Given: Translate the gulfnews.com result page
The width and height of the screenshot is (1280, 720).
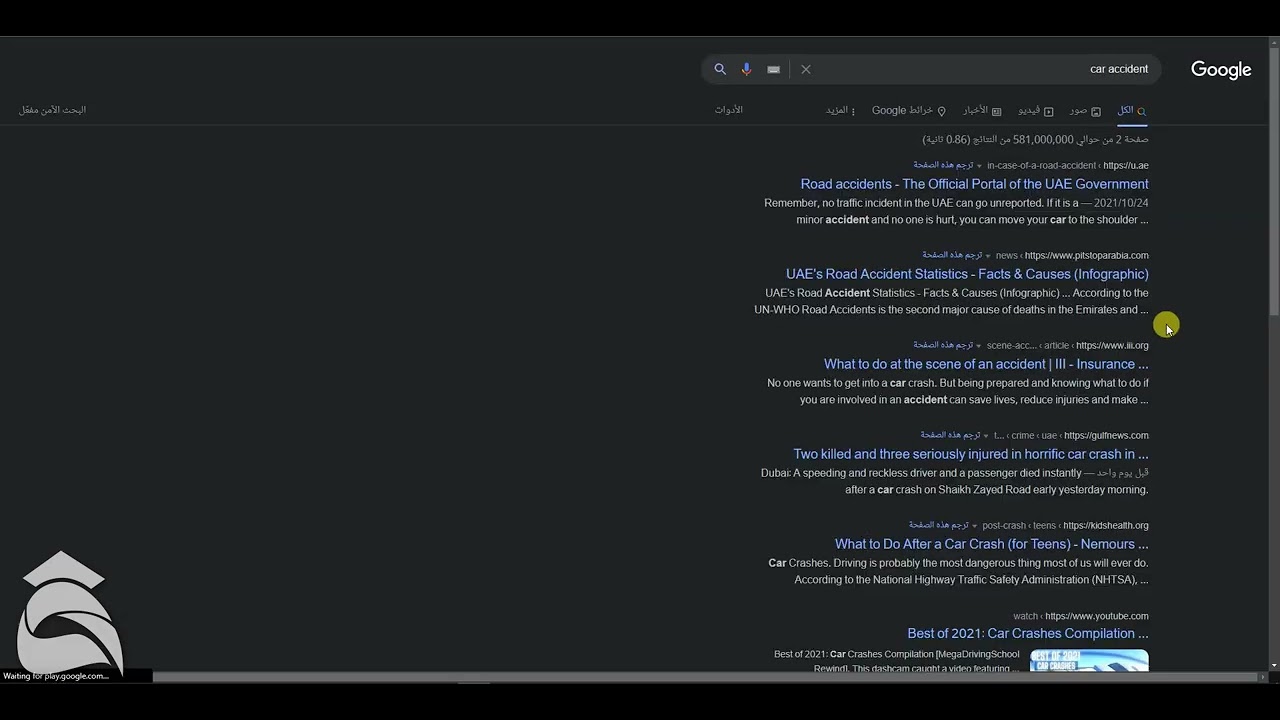Looking at the screenshot, I should tap(950, 435).
